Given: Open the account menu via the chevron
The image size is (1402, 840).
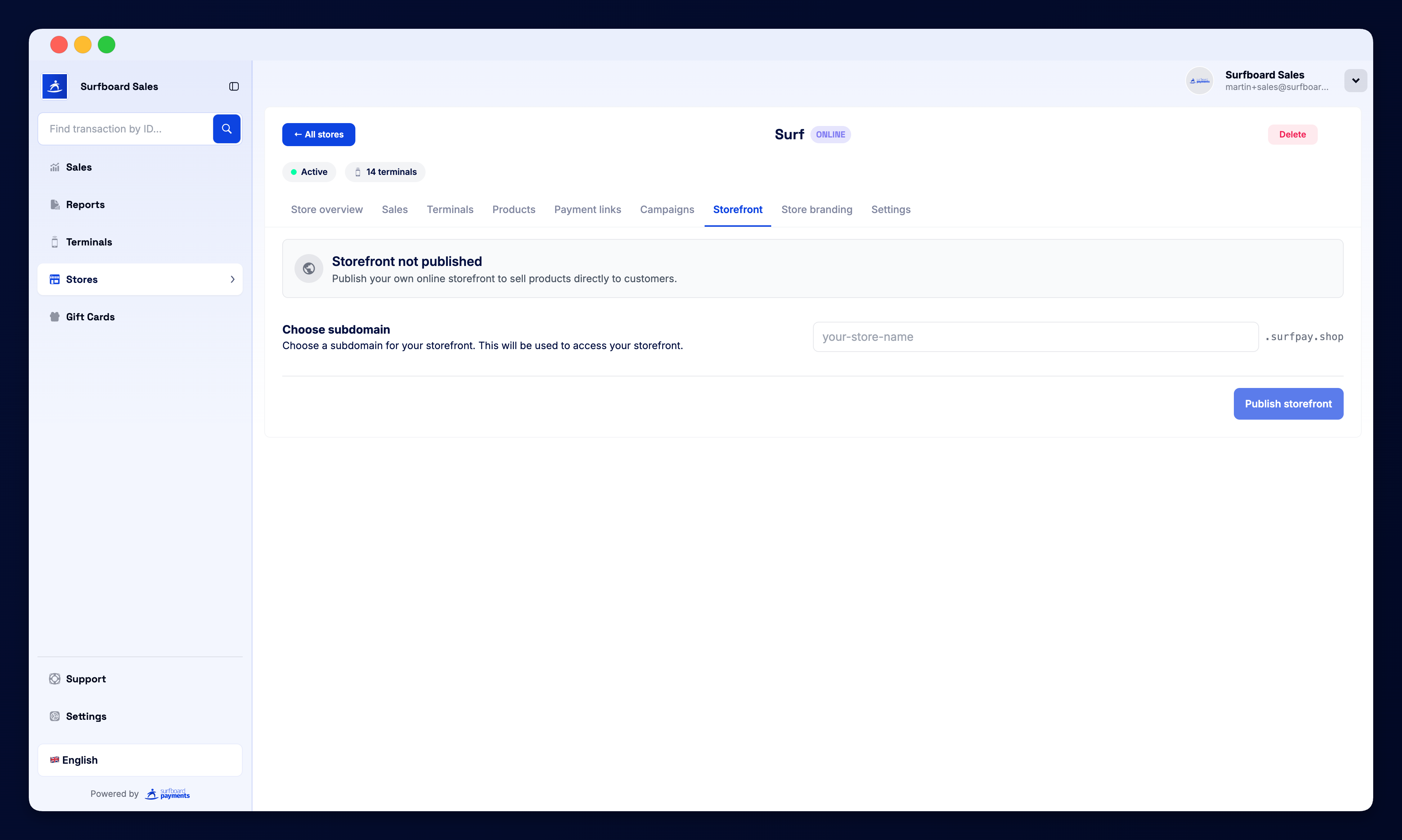Looking at the screenshot, I should pos(1356,80).
